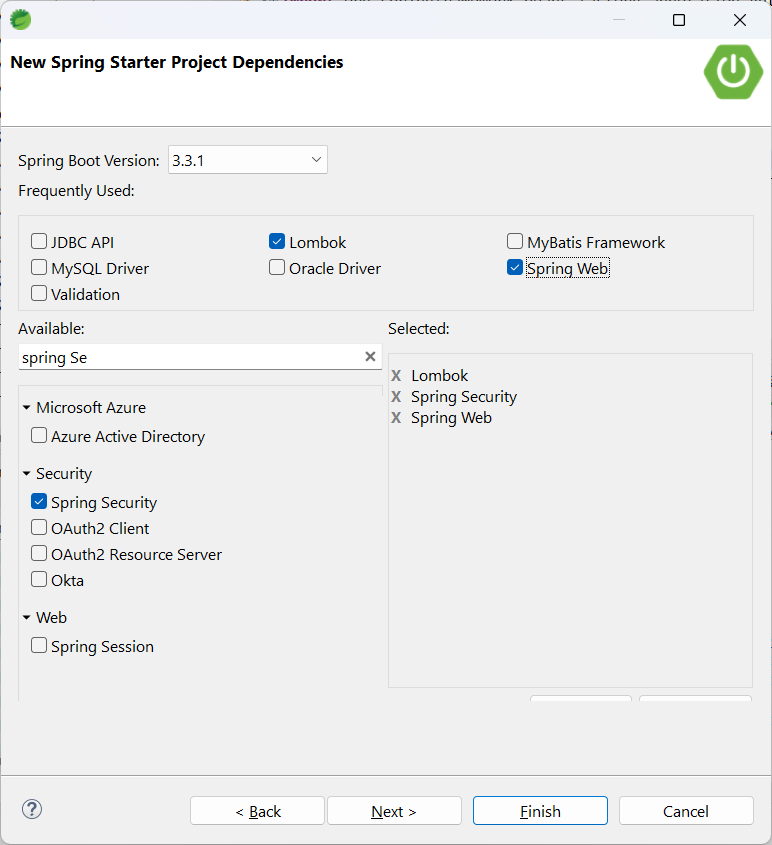
Task: Click Finish to create the project
Action: click(540, 811)
